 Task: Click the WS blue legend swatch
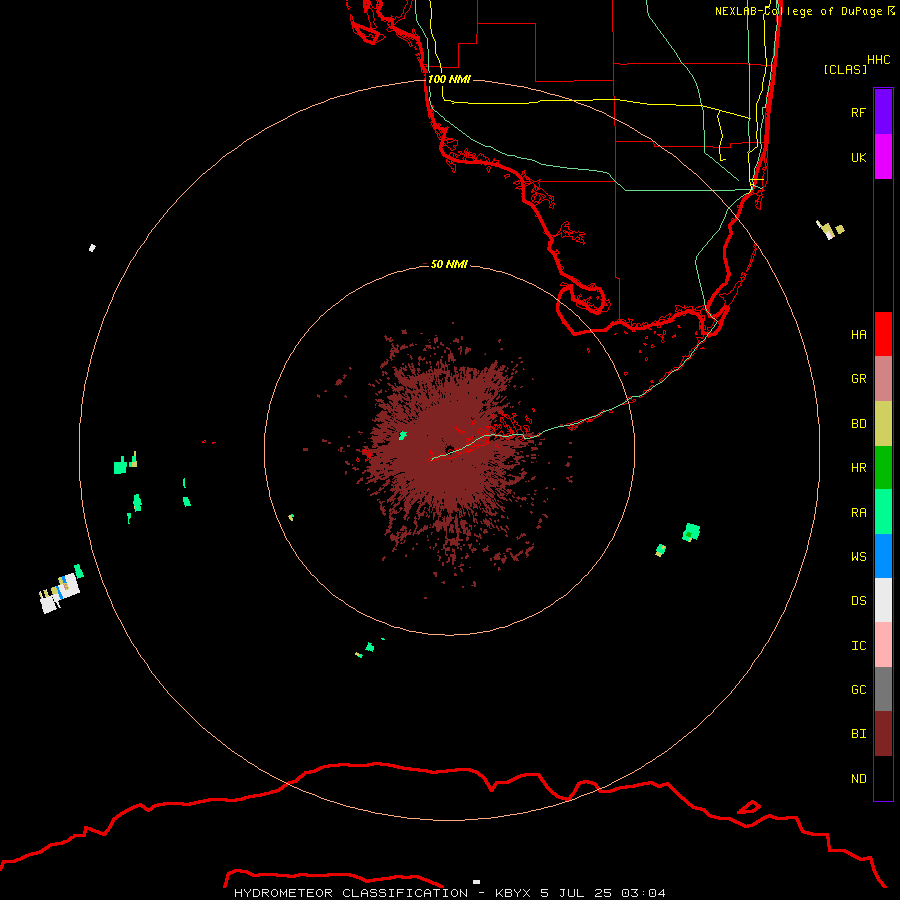(x=883, y=556)
